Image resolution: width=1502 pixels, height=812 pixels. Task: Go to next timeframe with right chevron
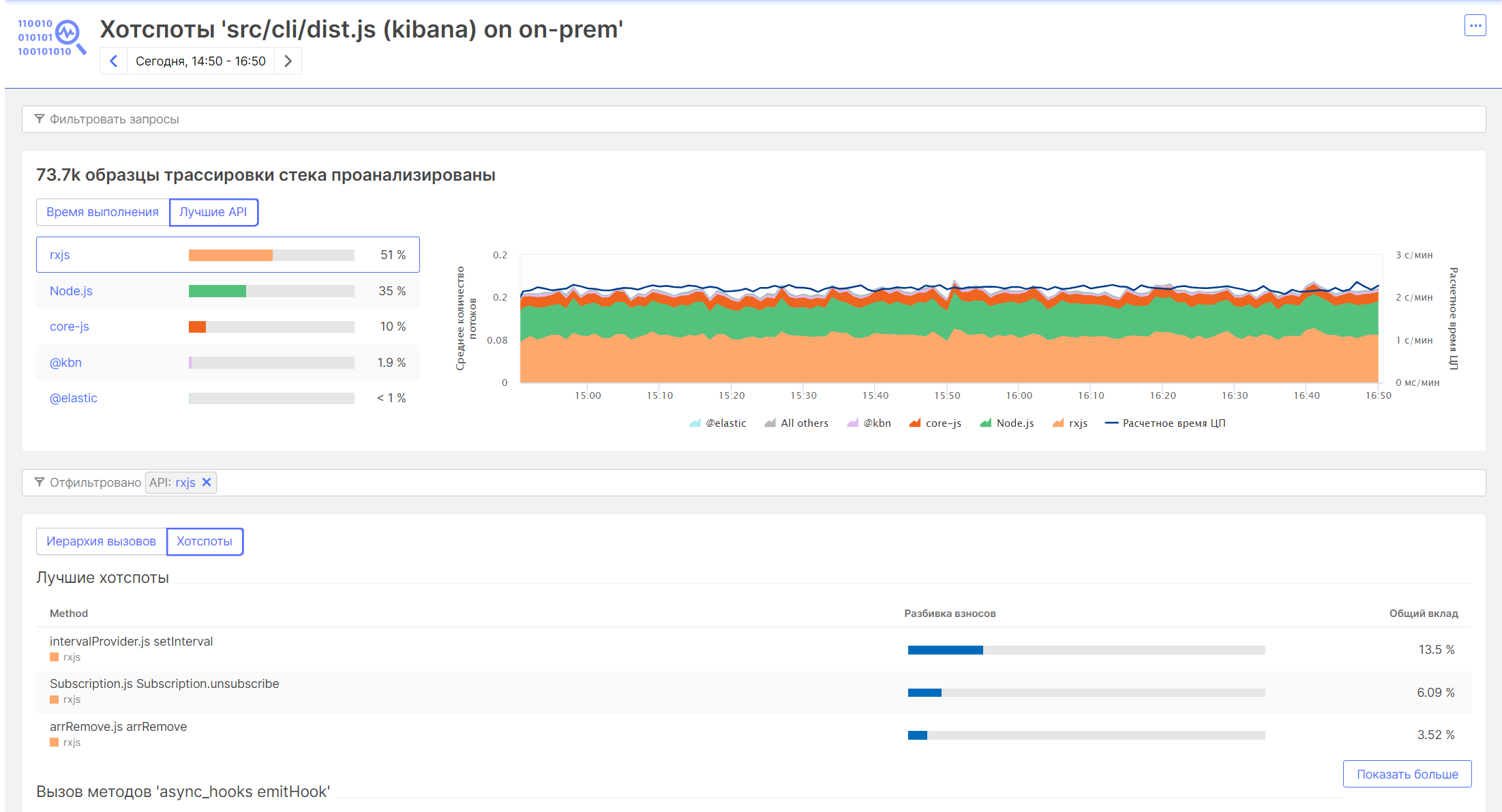pyautogui.click(x=288, y=61)
